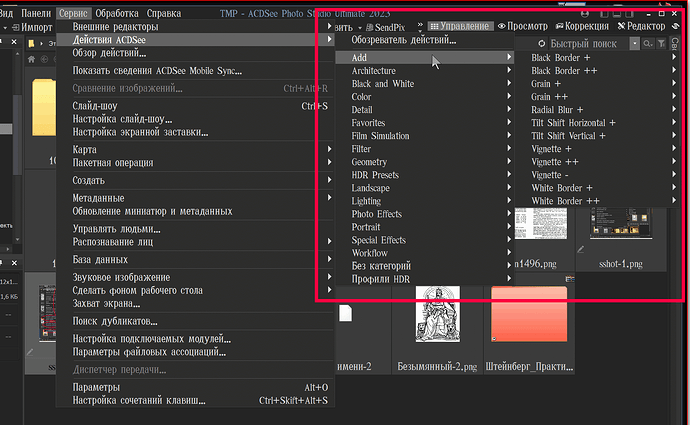Open the Black and White actions category
The height and width of the screenshot is (425, 690).
pyautogui.click(x=425, y=84)
